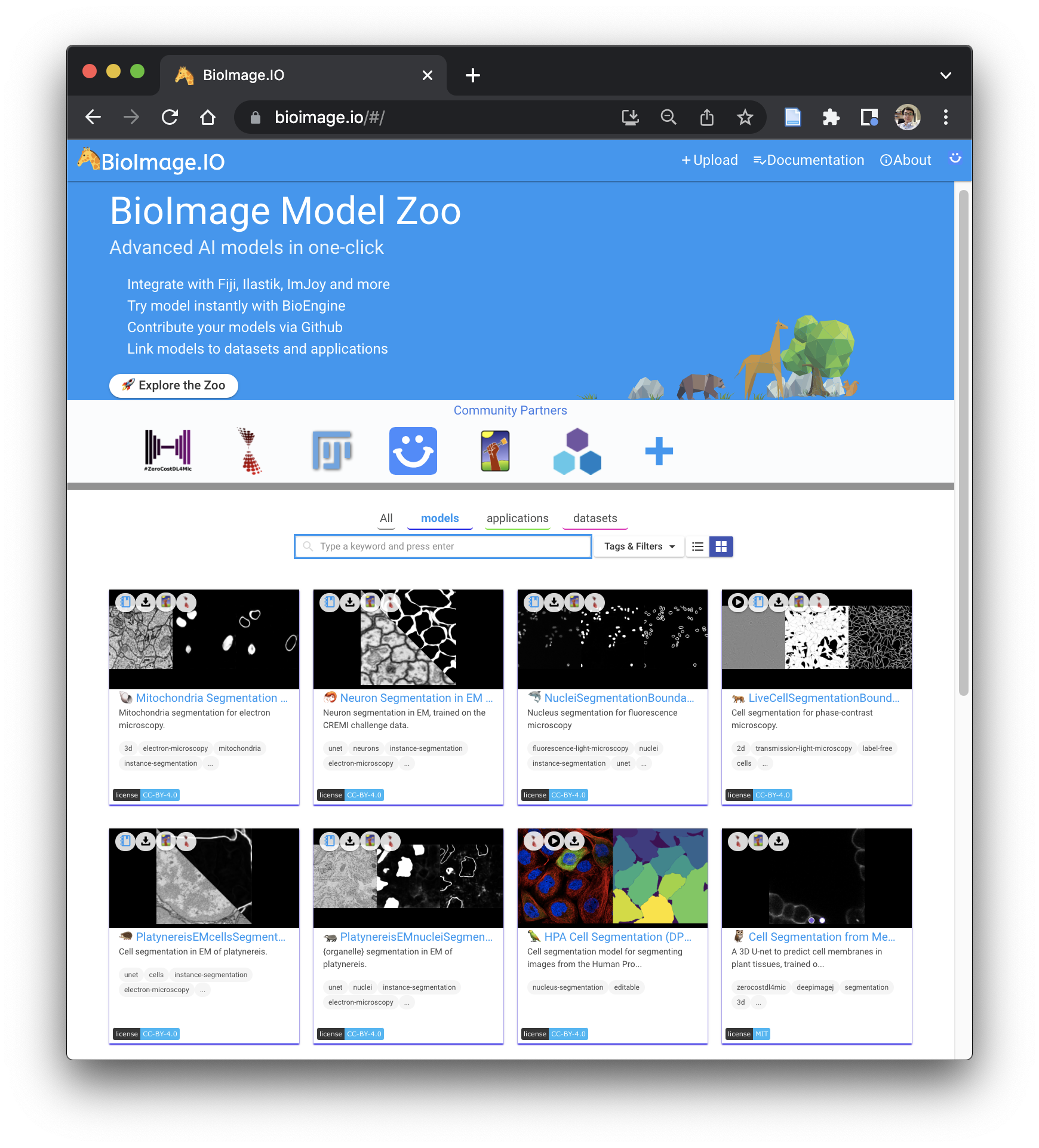Expand more tags on Cell Segmentation from Membrane card

point(758,1002)
